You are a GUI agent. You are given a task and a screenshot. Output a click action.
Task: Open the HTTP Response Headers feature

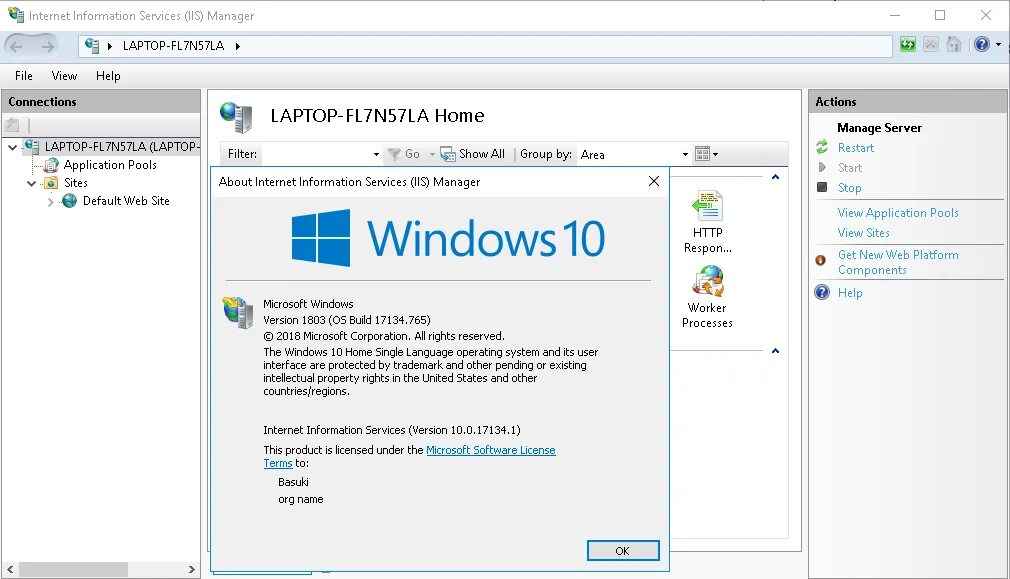point(707,222)
